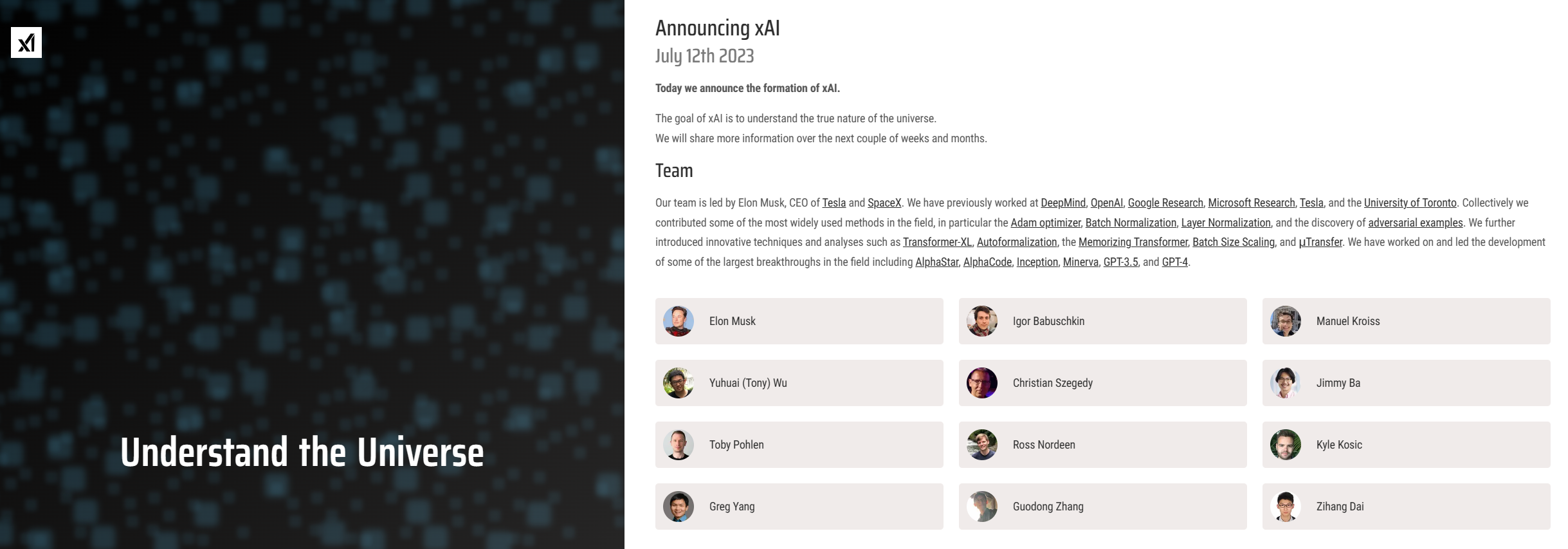Open Manuel Kroiss team card
The image size is (1568, 549).
[1406, 321]
